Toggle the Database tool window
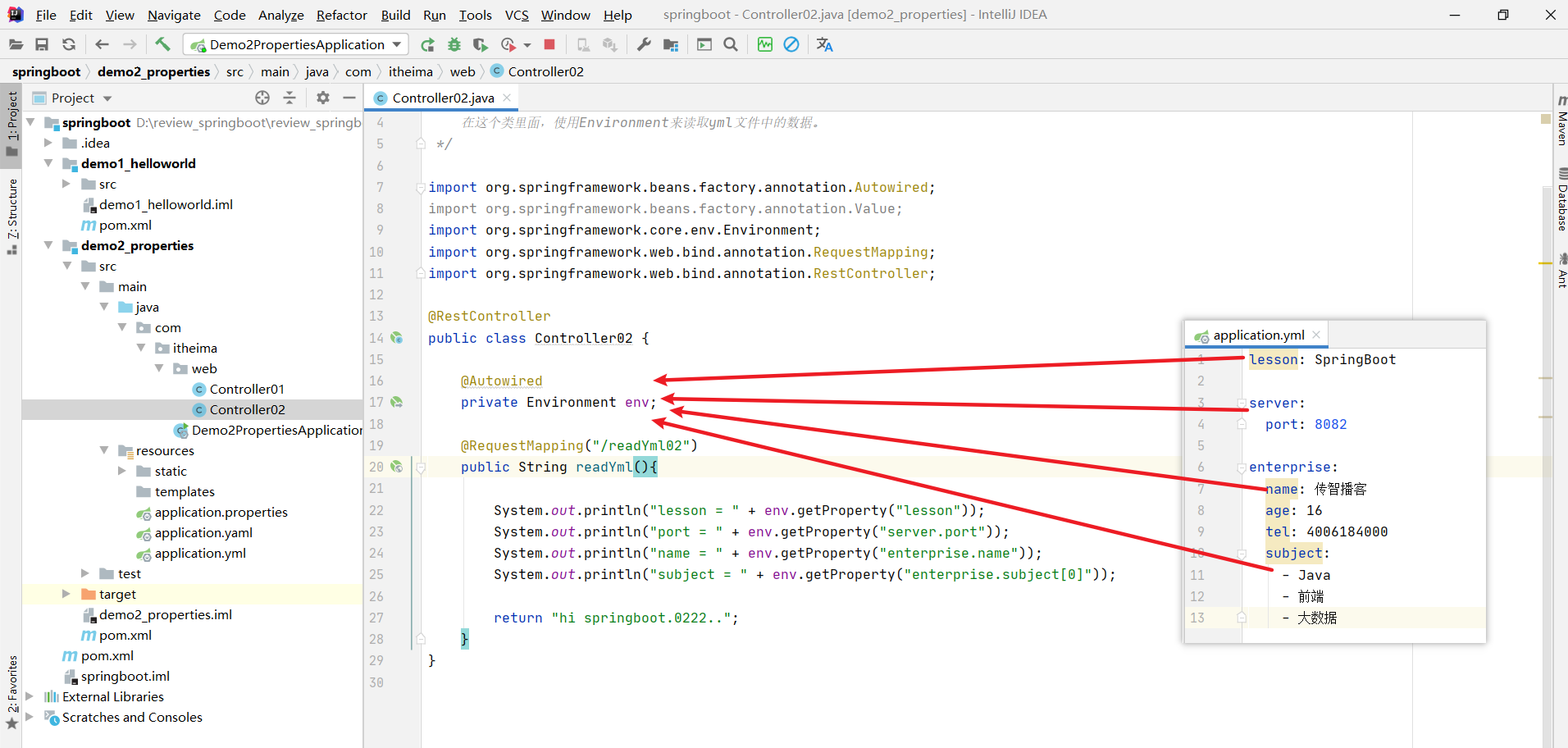 pos(1561,201)
